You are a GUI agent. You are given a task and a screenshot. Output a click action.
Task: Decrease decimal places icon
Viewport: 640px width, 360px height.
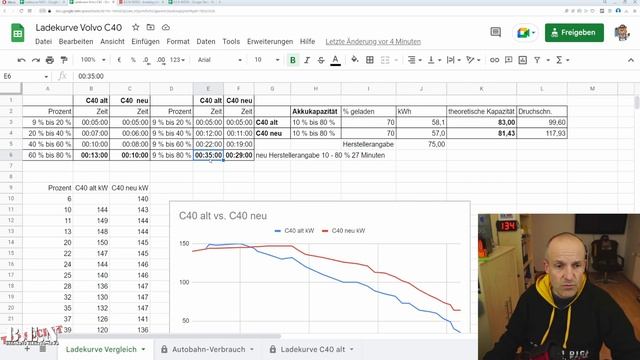[x=146, y=60]
